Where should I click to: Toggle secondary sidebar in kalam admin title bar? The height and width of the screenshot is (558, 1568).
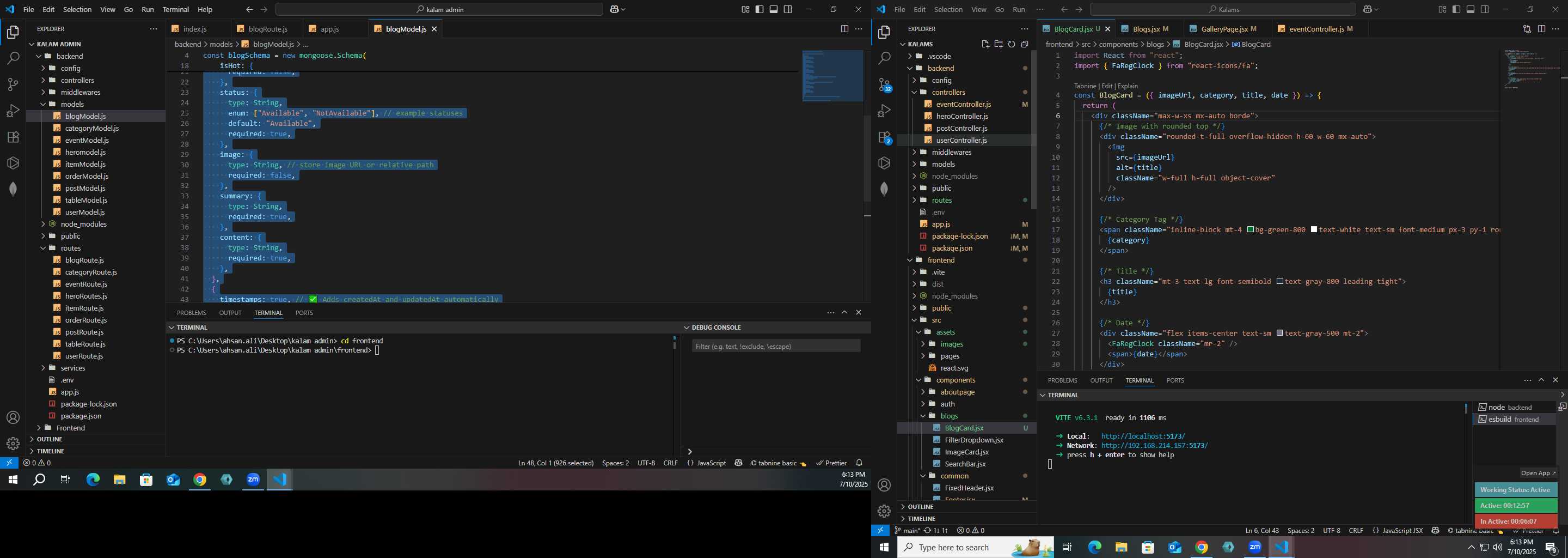[x=788, y=10]
